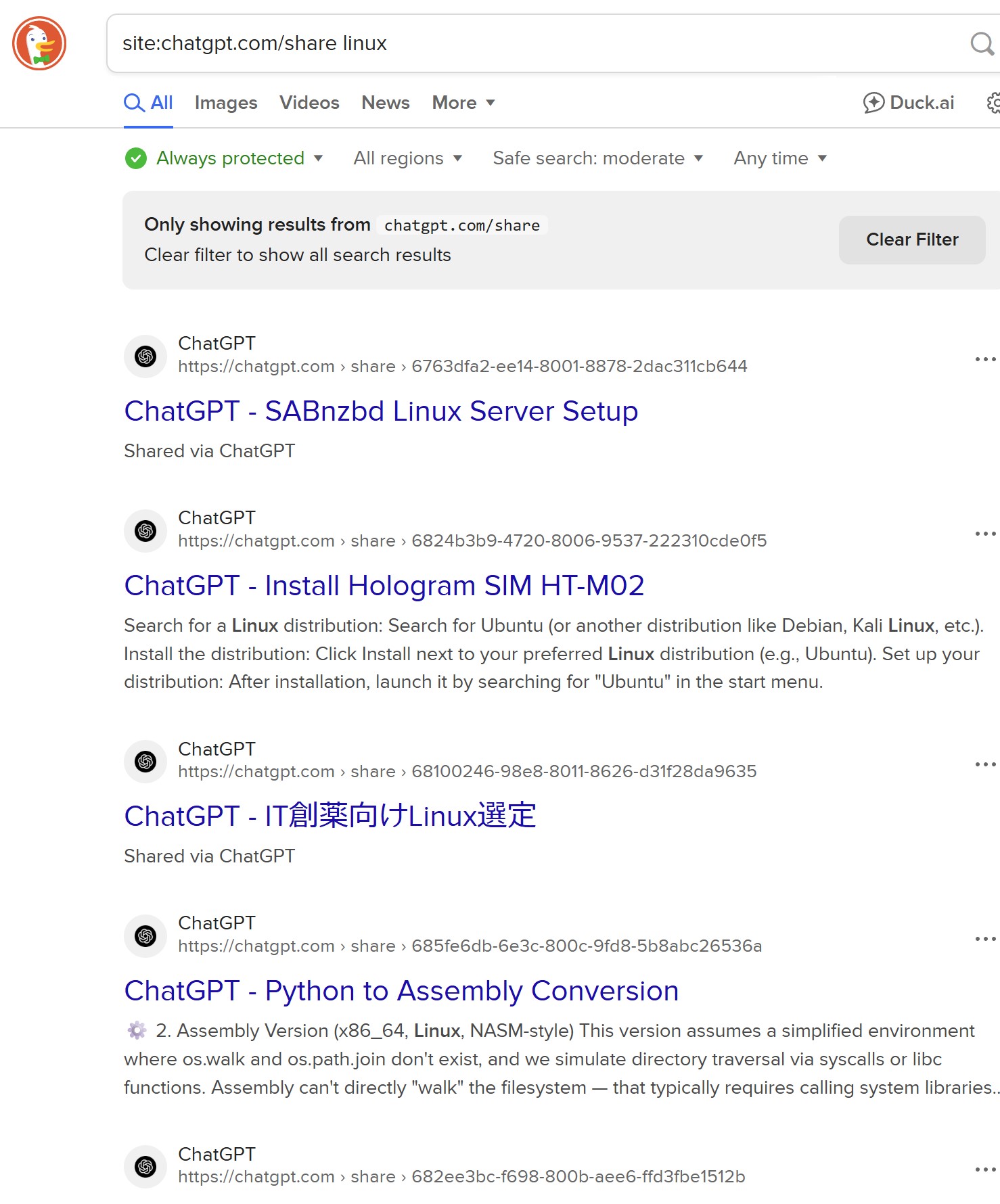Viewport: 1000px width, 1204px height.
Task: Select the All search tab
Action: pyautogui.click(x=148, y=103)
